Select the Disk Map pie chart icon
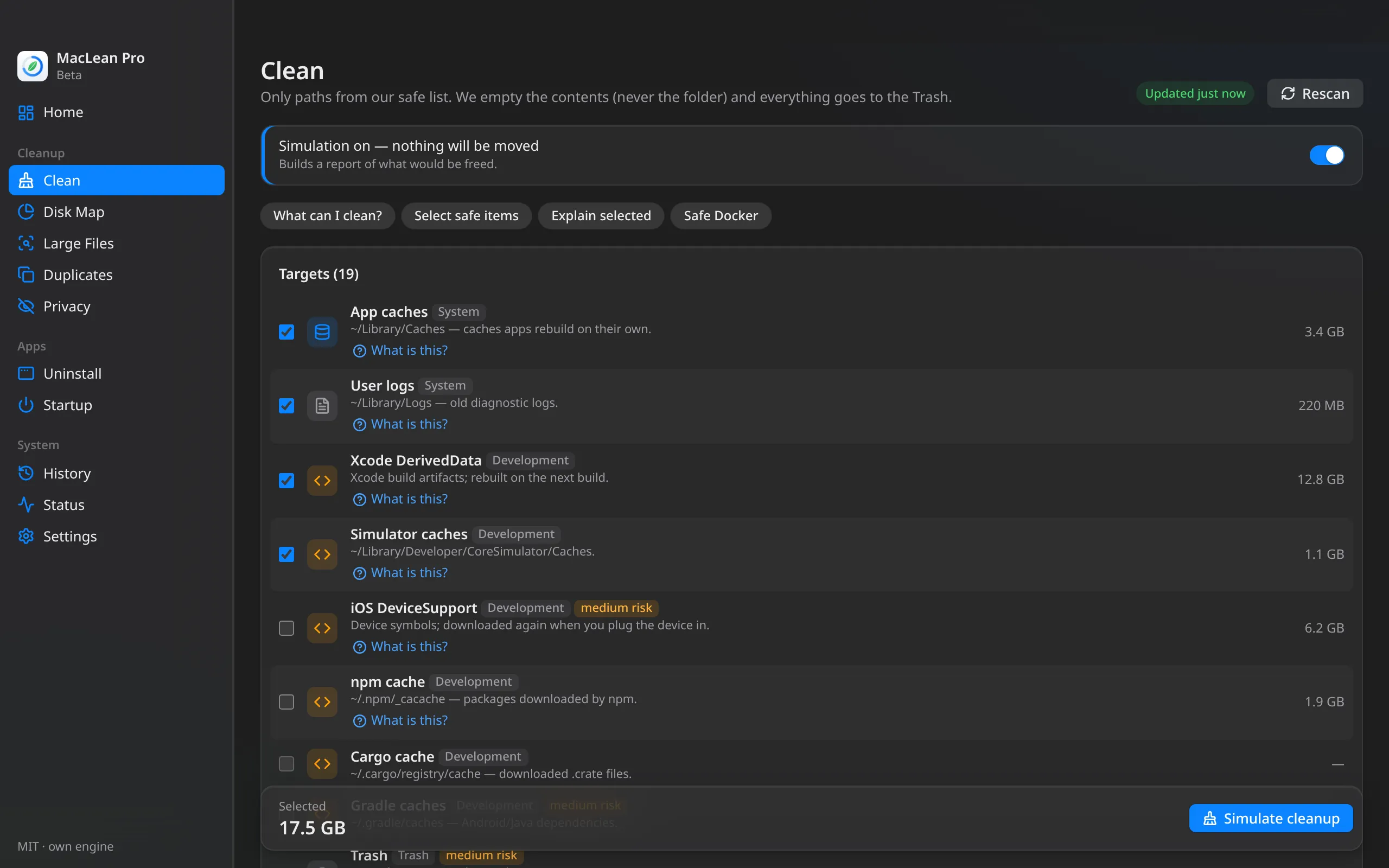Viewport: 1389px width, 868px height. click(26, 212)
